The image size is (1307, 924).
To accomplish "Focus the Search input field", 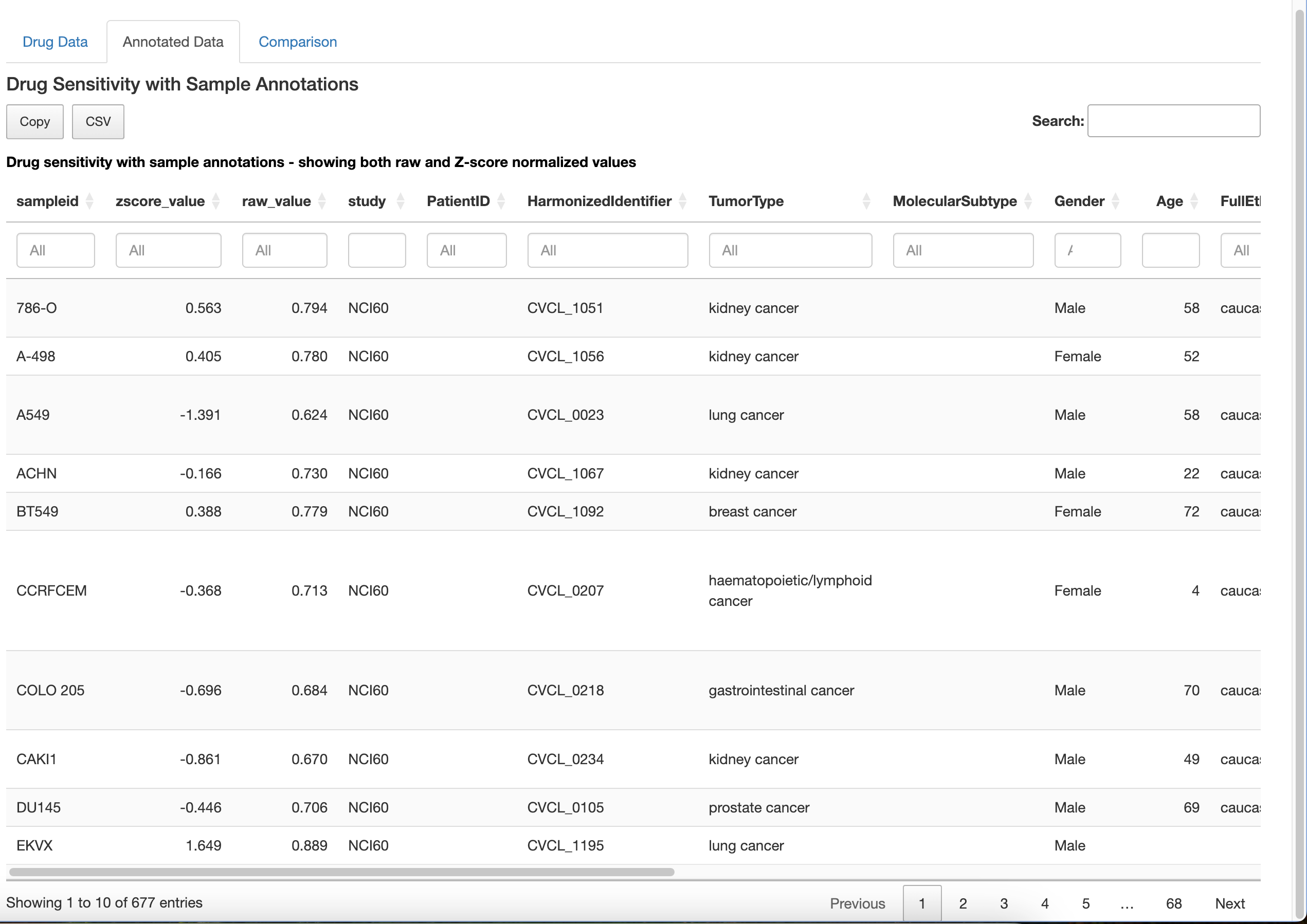I will click(x=1173, y=121).
